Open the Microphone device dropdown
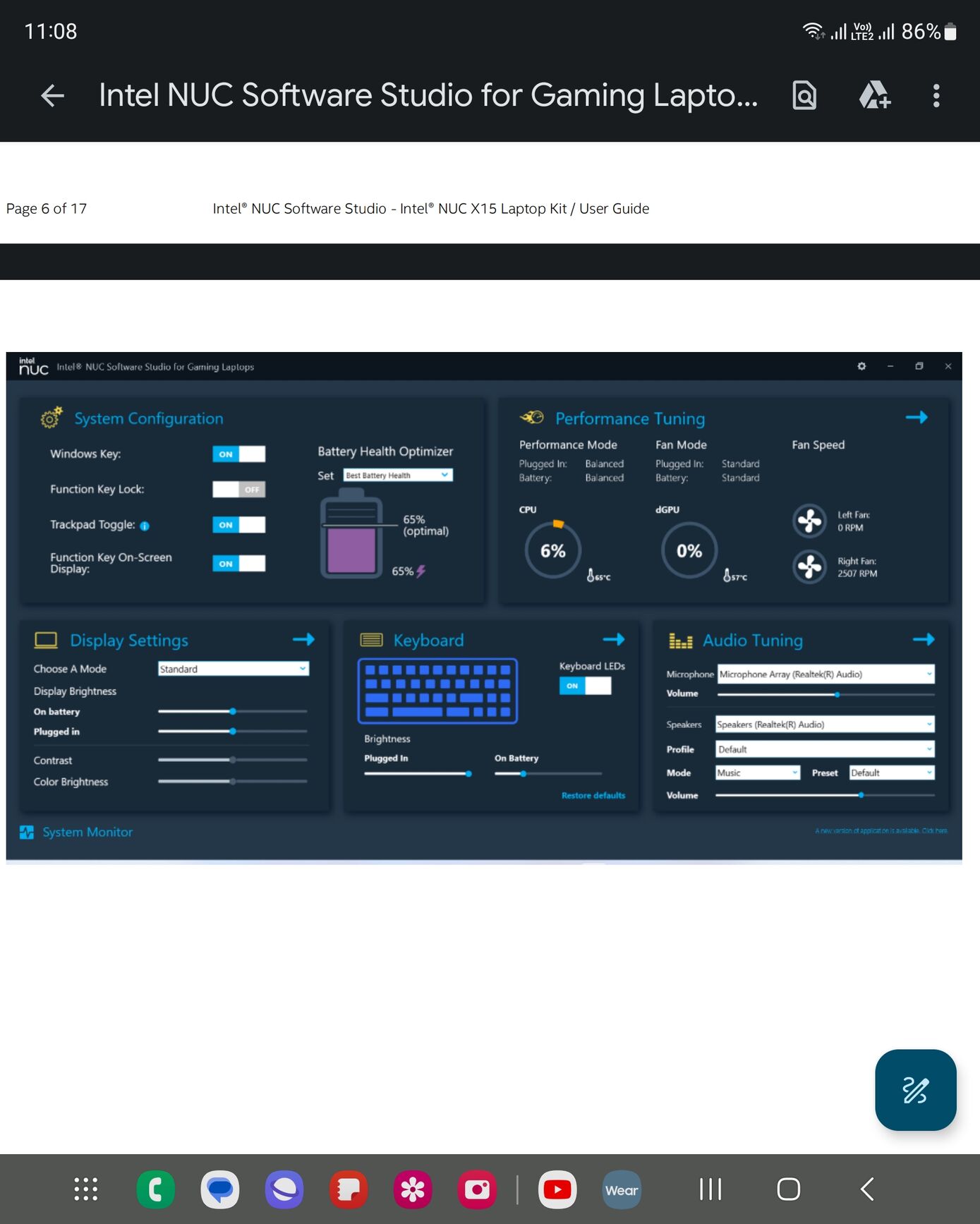980x1224 pixels. pyautogui.click(x=825, y=674)
